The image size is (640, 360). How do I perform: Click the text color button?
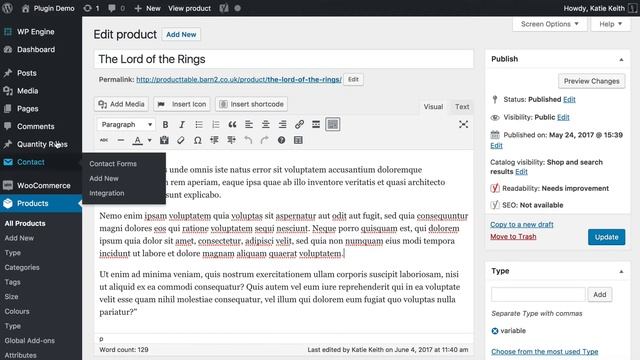pos(138,140)
